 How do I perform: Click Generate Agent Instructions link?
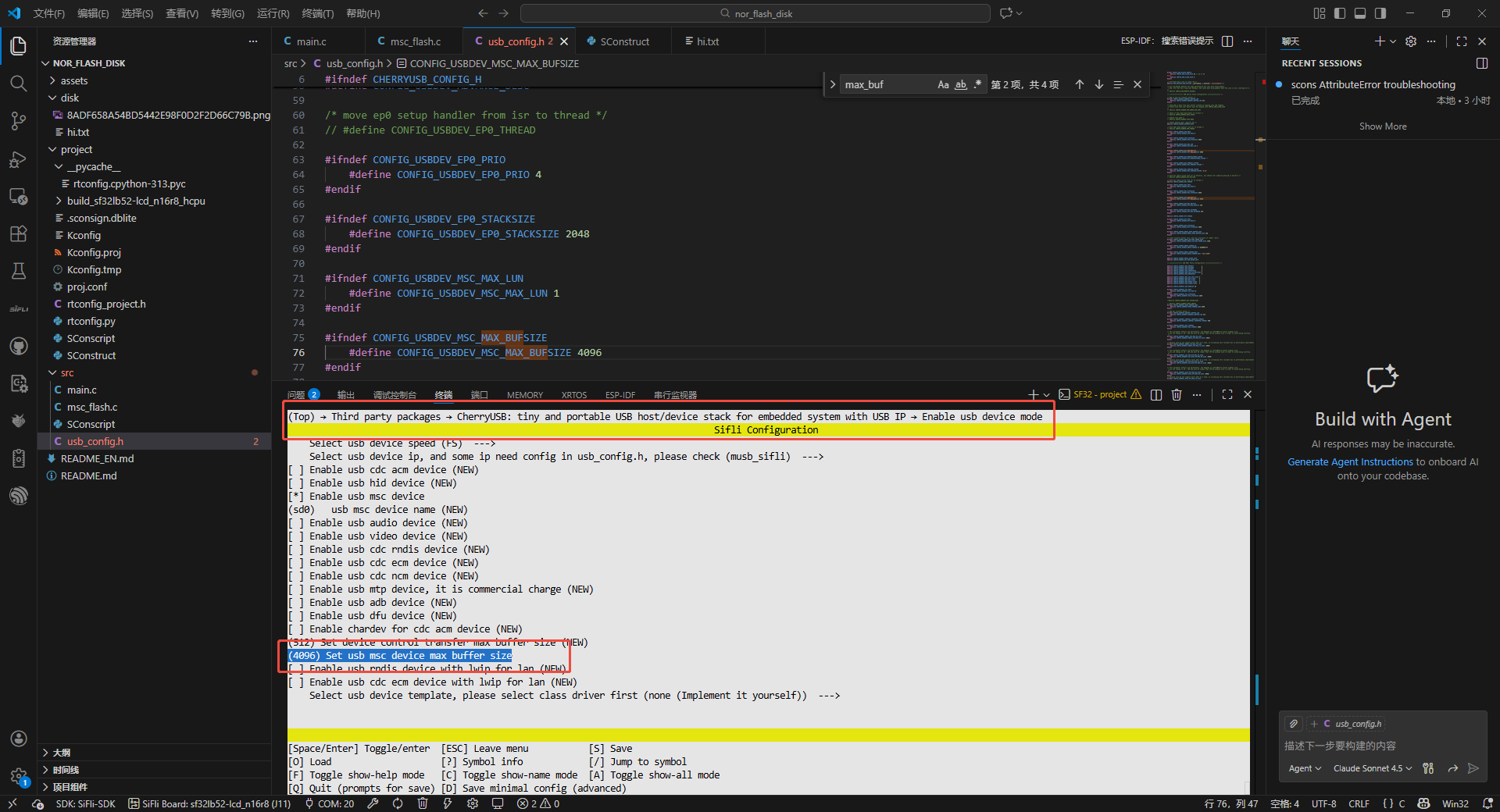1349,461
